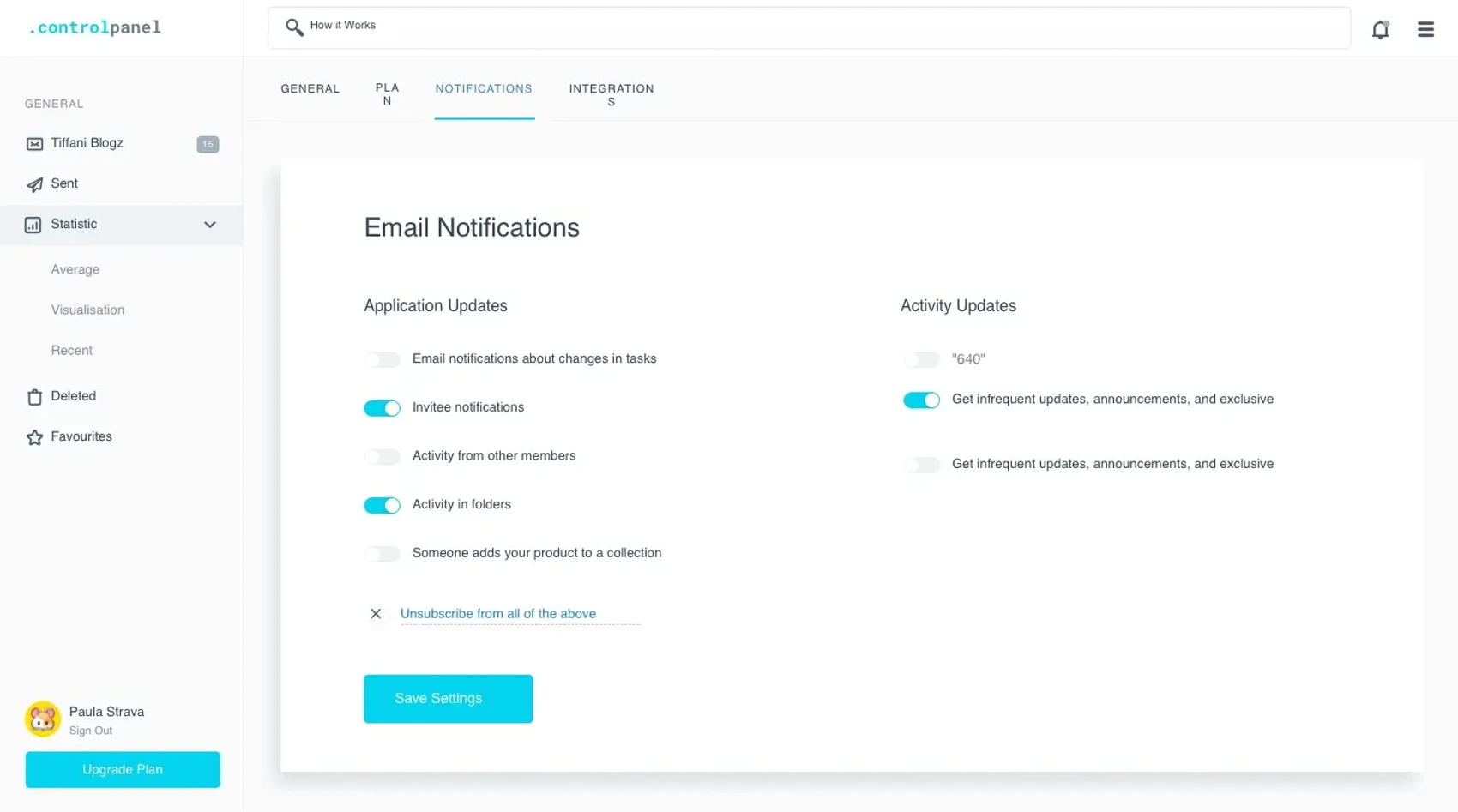Image resolution: width=1458 pixels, height=812 pixels.
Task: Click the Favourites star icon
Action: click(34, 437)
